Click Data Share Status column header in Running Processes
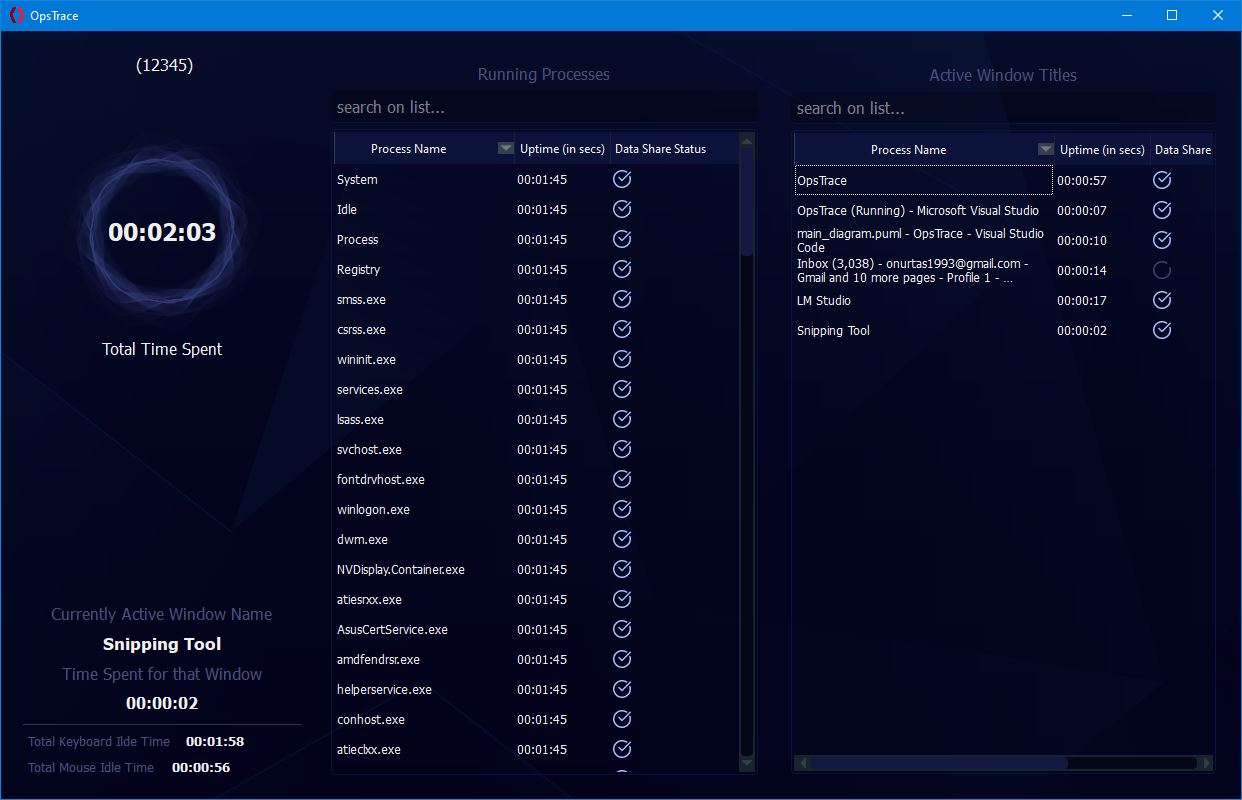This screenshot has width=1242, height=800. click(660, 148)
